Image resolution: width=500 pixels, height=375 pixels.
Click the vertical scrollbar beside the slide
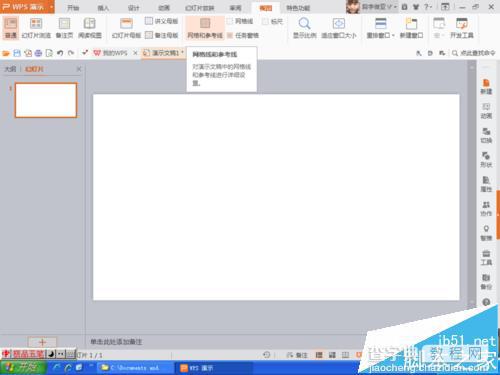[x=472, y=183]
